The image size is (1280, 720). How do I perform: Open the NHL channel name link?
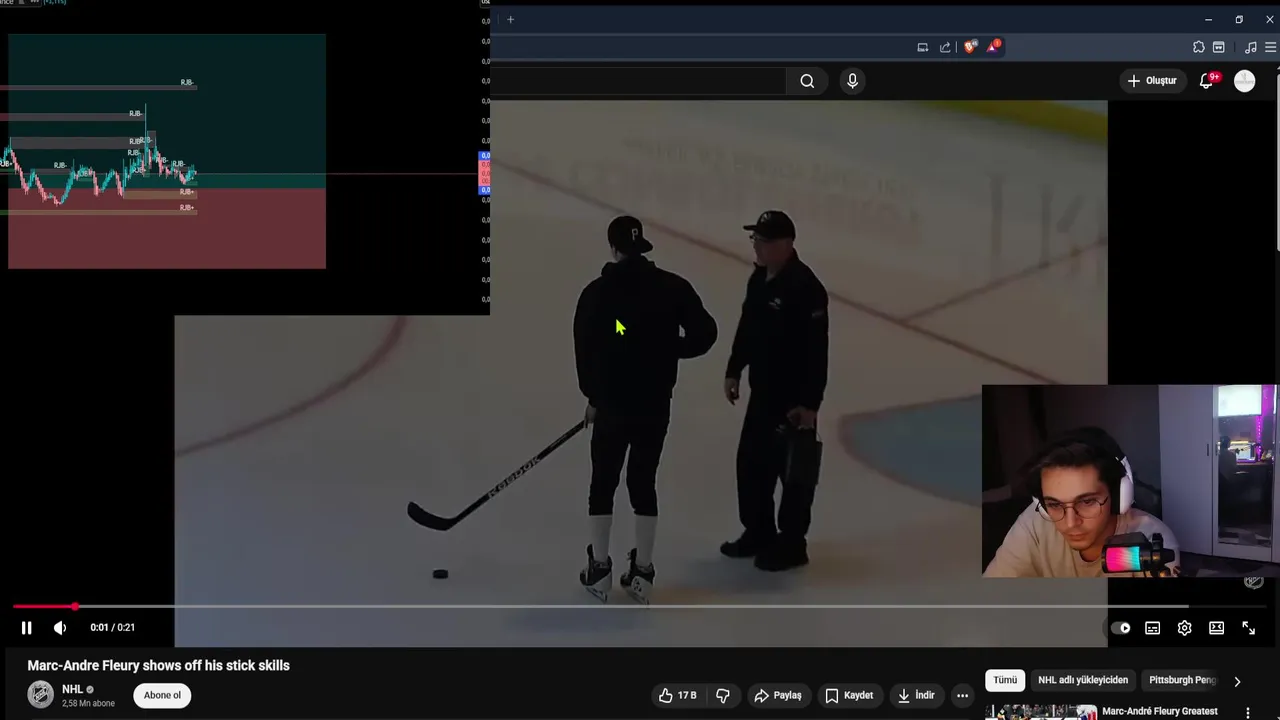(x=72, y=689)
